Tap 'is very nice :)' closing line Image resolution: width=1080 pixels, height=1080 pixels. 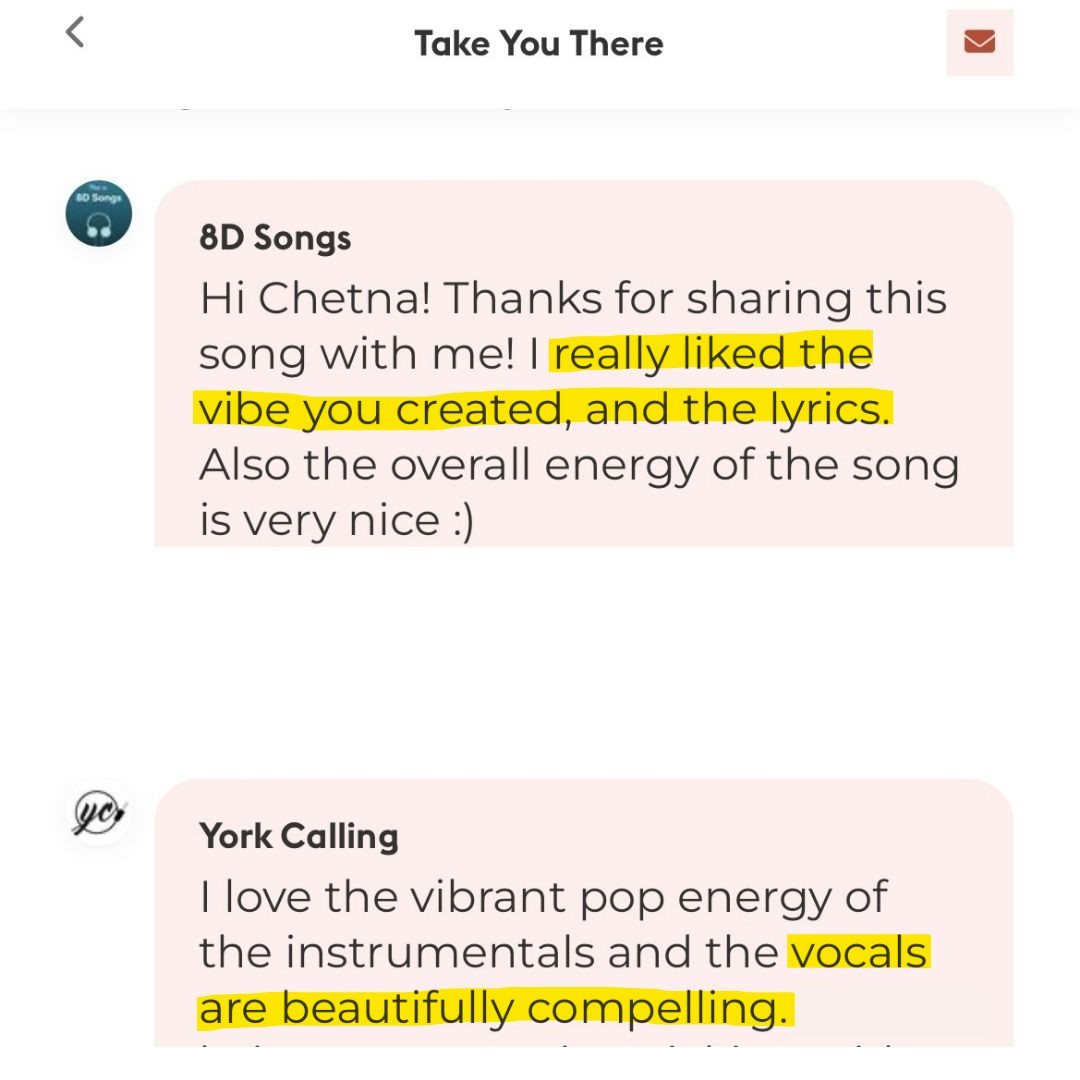(x=337, y=520)
